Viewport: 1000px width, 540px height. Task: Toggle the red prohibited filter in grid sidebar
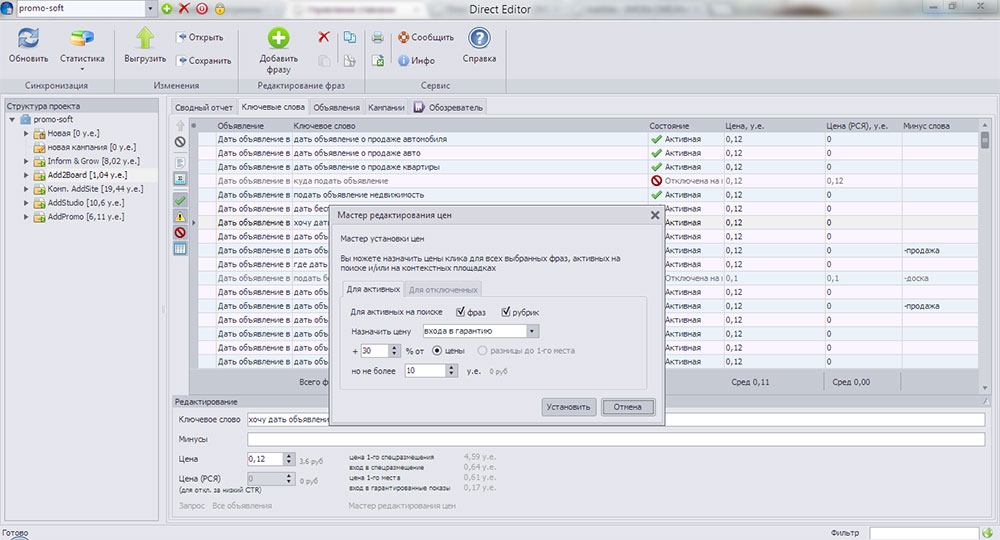(180, 233)
